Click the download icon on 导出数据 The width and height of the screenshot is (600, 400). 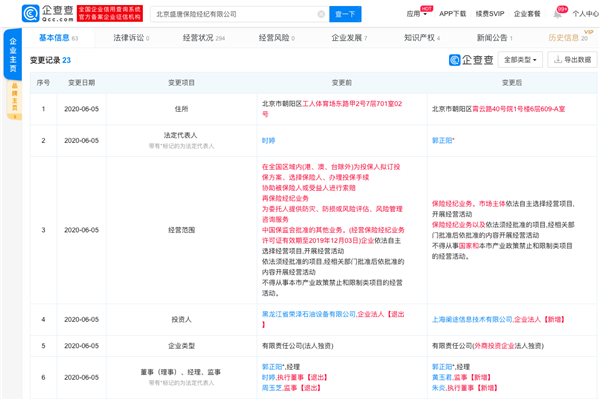558,60
